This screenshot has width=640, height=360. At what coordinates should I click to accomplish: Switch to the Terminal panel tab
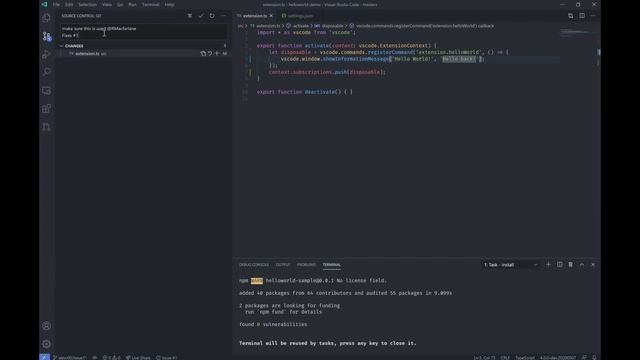point(331,264)
